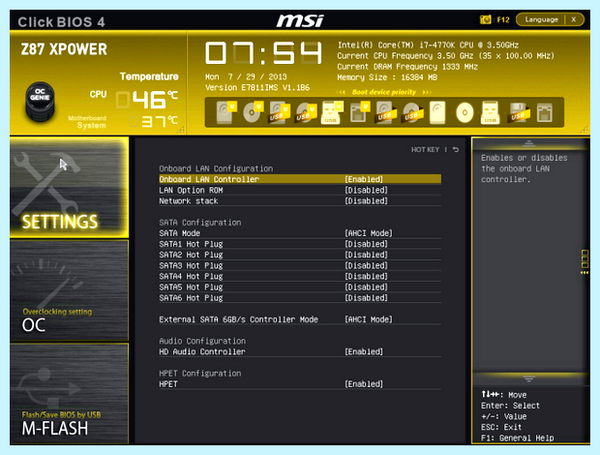Click the 07:54 clock display
The height and width of the screenshot is (455, 600).
pos(263,53)
